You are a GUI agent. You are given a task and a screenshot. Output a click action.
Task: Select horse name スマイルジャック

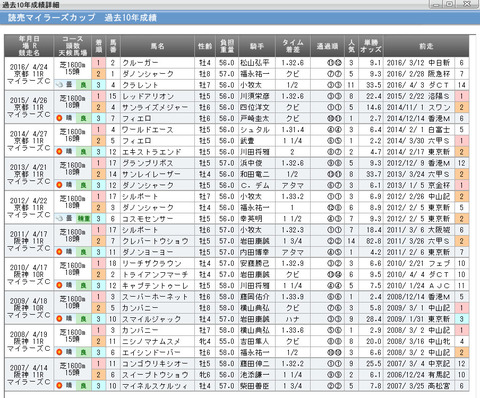click(x=151, y=319)
